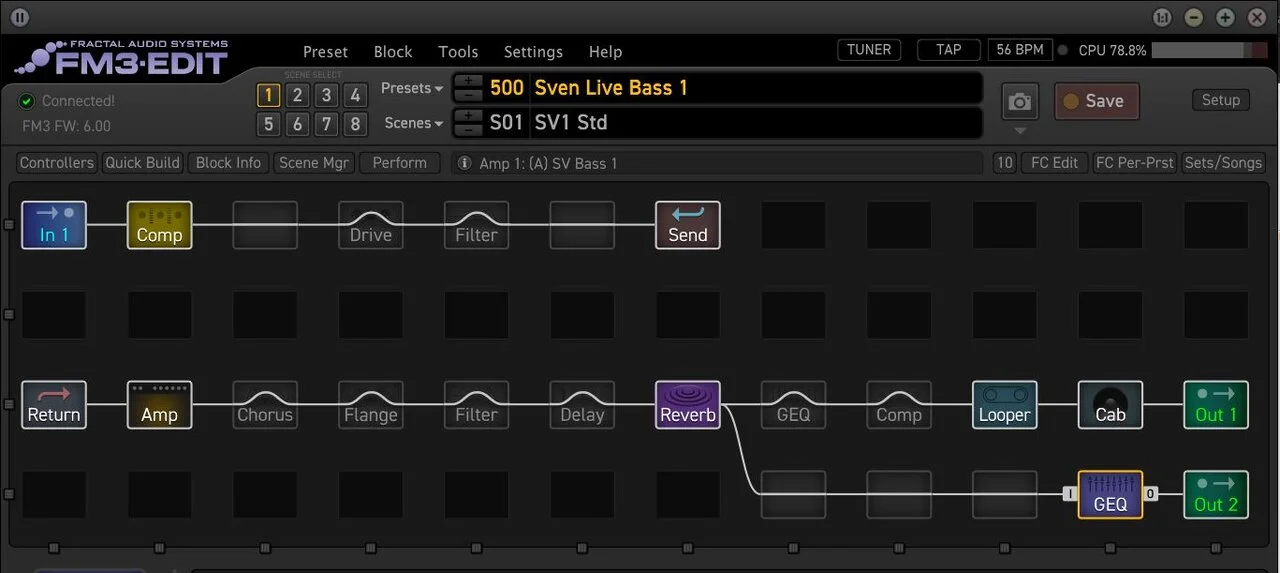The width and height of the screenshot is (1280, 573).
Task: Select the Comp block before Looper
Action: click(899, 405)
